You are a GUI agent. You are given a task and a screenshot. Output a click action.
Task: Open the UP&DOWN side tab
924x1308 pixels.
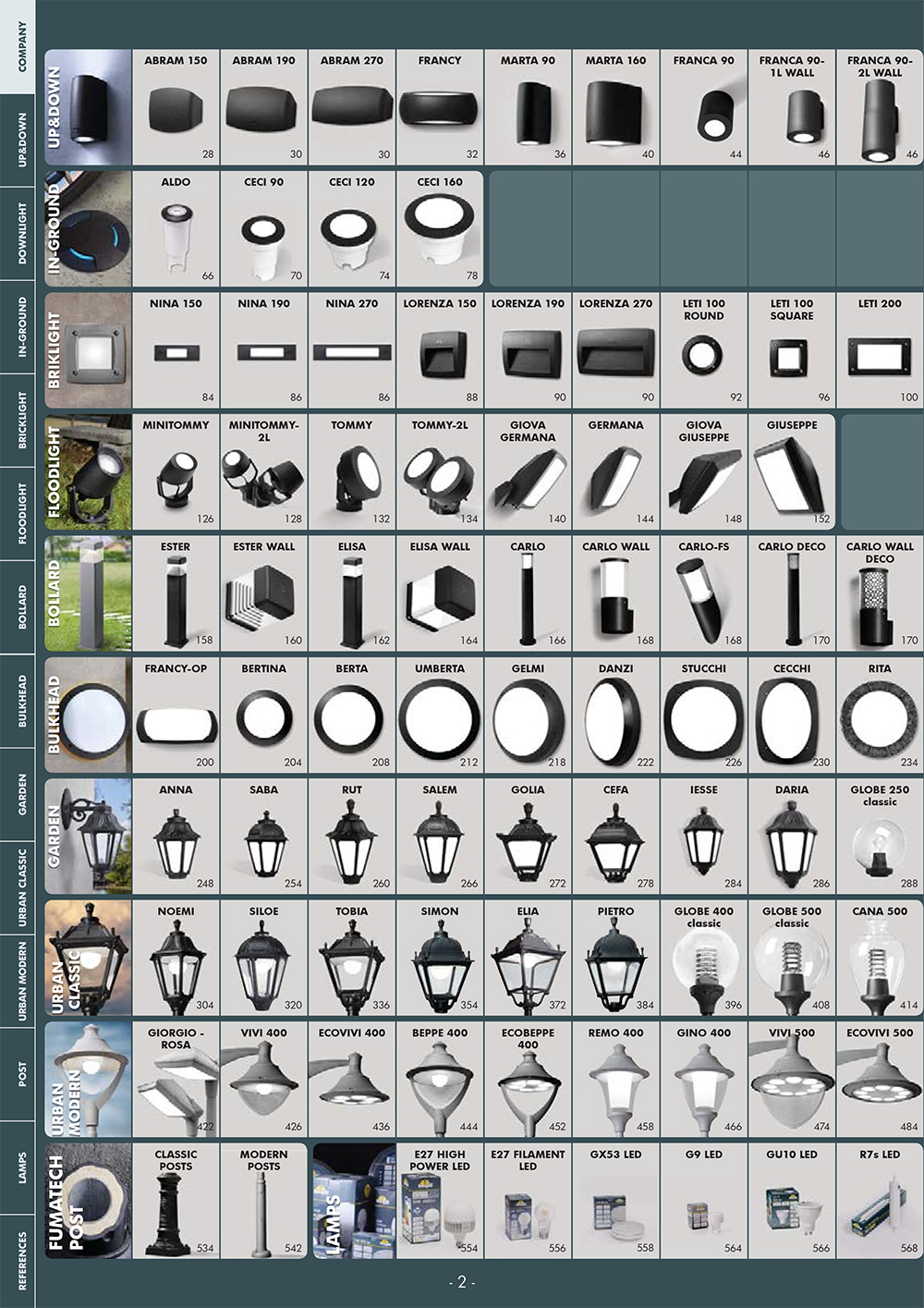(18, 141)
